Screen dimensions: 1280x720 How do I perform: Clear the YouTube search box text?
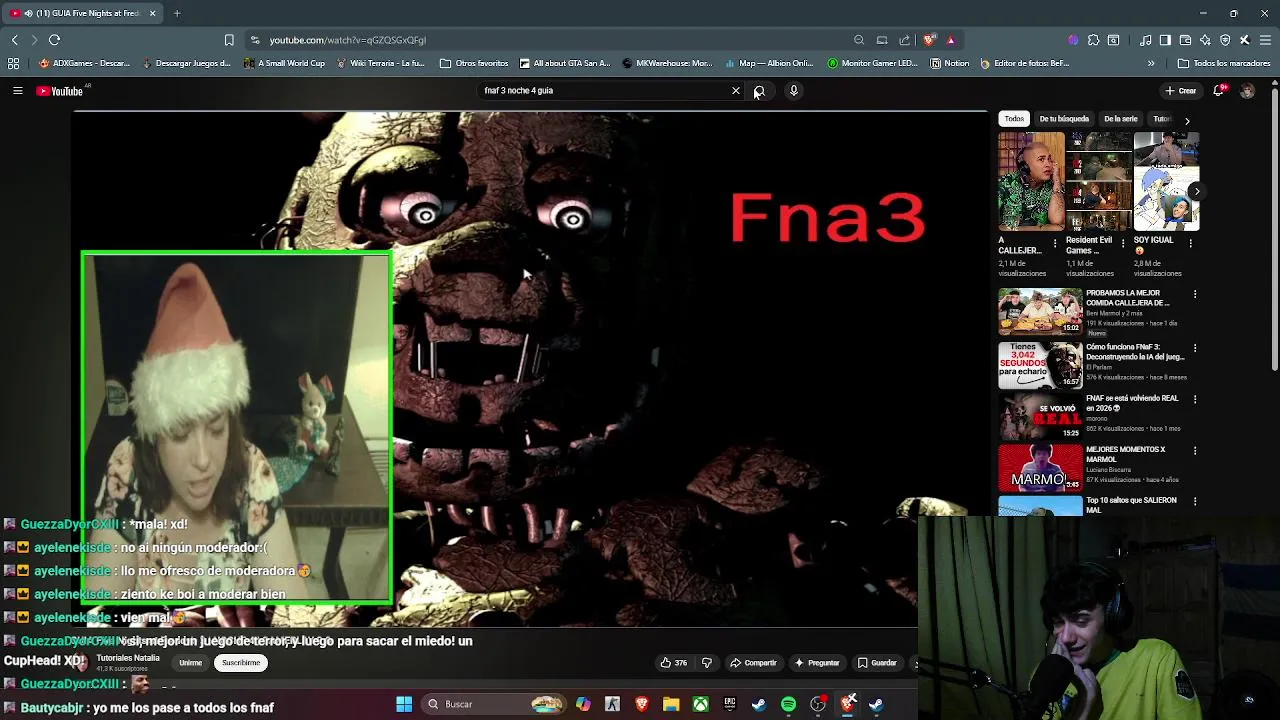(736, 91)
